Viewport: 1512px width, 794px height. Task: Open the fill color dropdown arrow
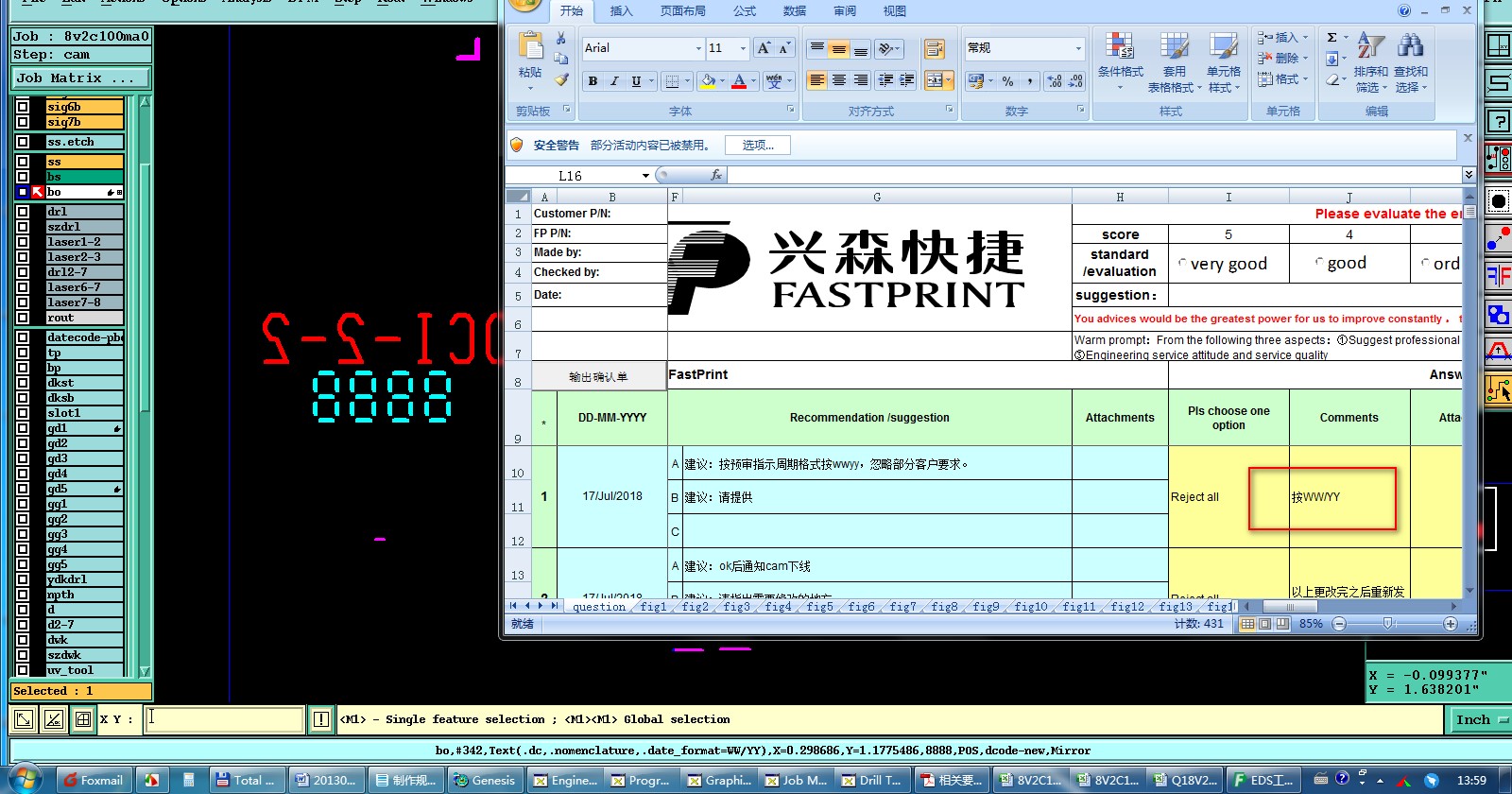pyautogui.click(x=722, y=81)
